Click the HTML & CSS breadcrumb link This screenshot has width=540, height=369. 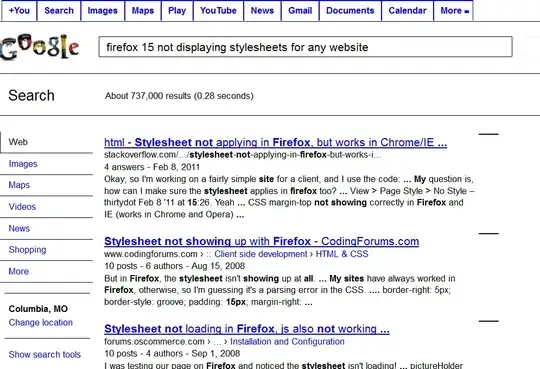(342, 254)
